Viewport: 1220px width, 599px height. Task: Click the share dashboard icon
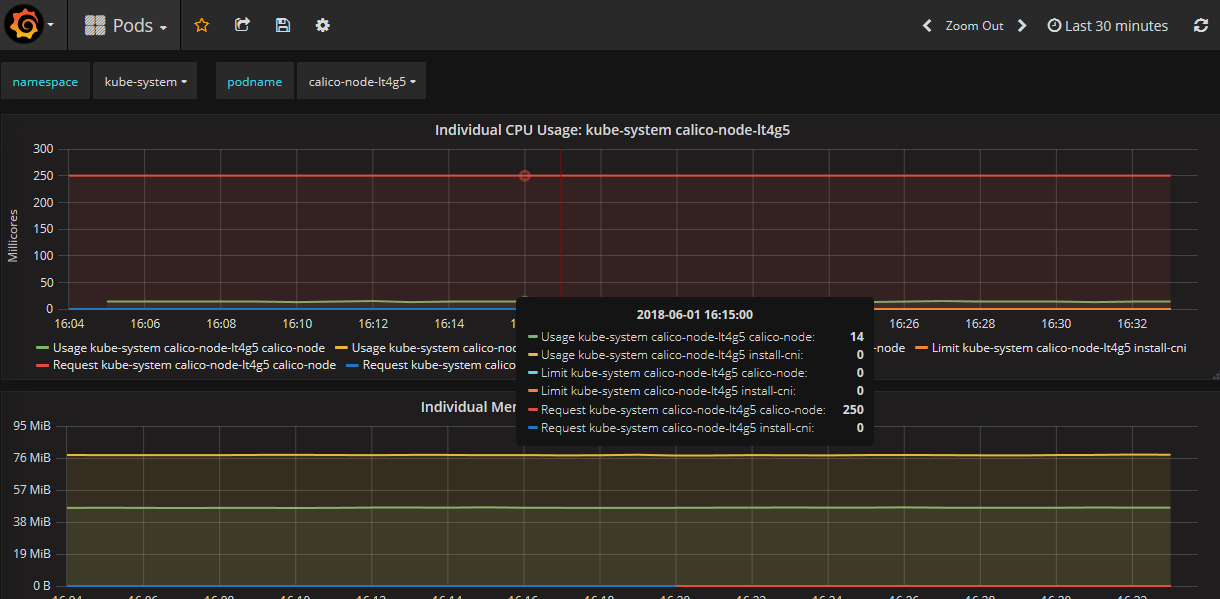242,25
